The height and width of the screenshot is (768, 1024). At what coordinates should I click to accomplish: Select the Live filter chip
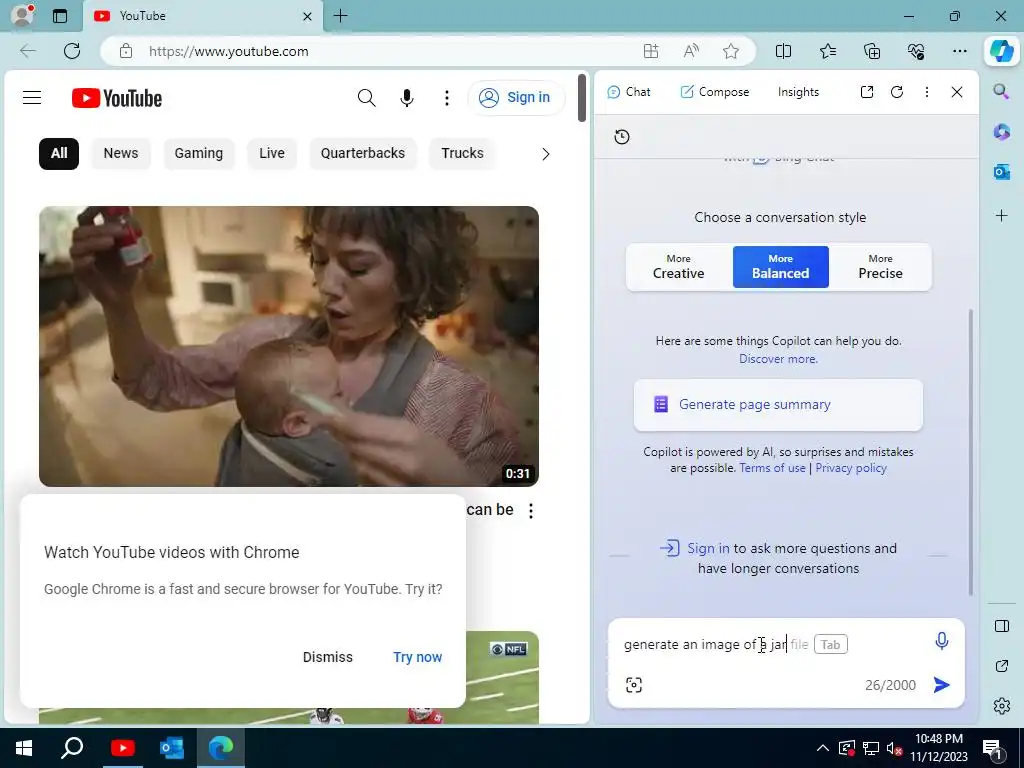[272, 153]
